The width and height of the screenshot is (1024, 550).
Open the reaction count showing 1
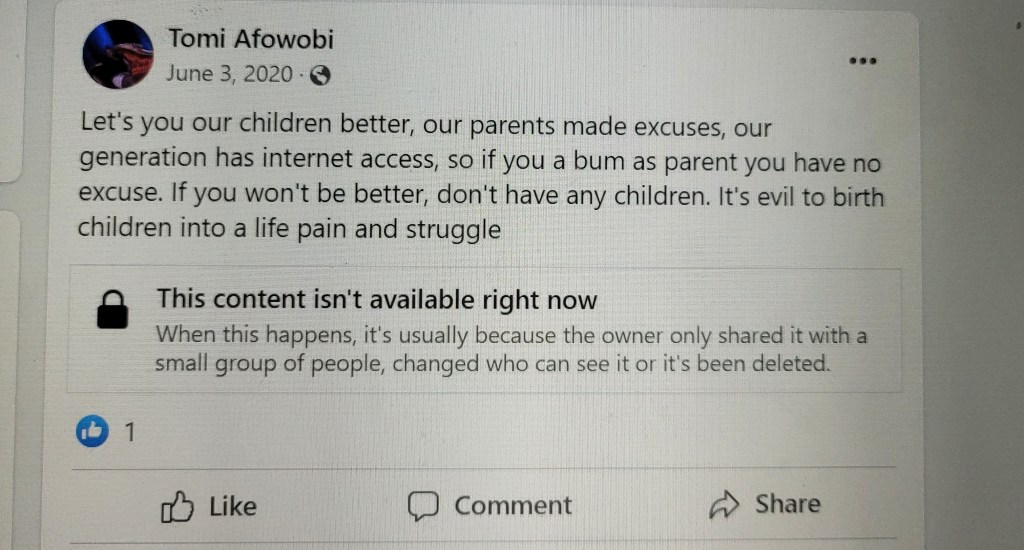click(128, 432)
